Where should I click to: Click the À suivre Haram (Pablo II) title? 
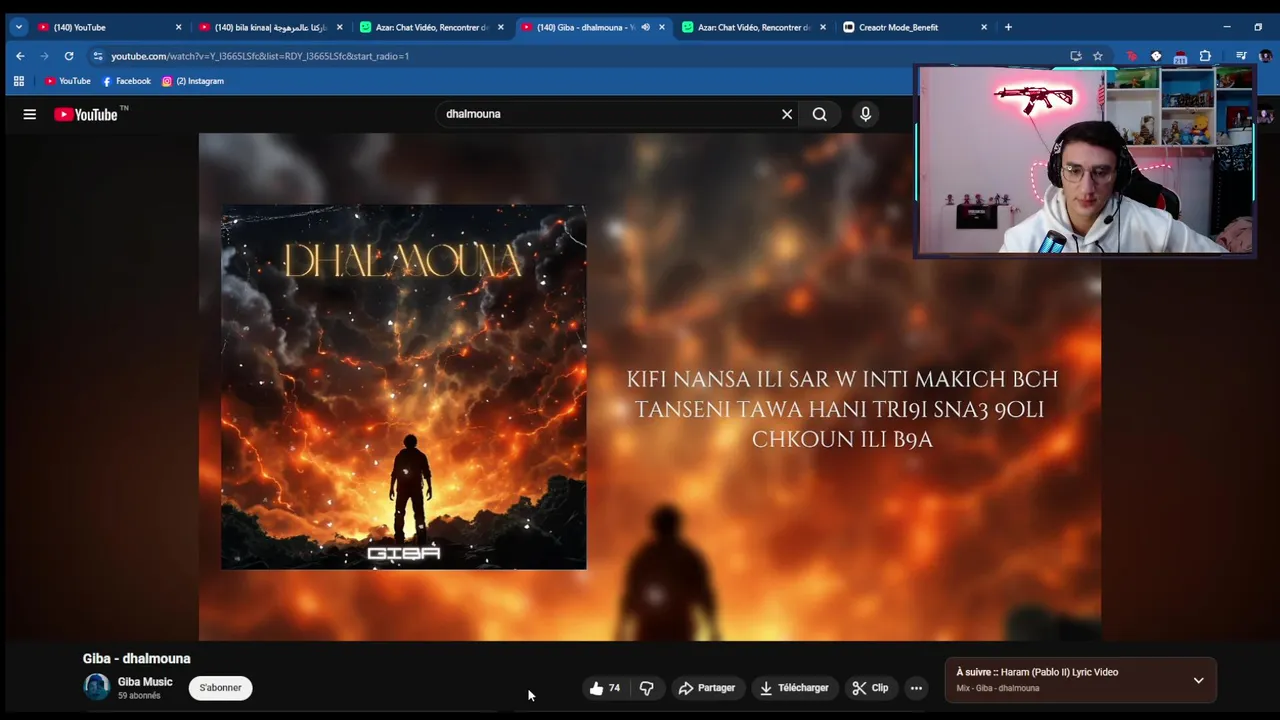pos(1037,672)
